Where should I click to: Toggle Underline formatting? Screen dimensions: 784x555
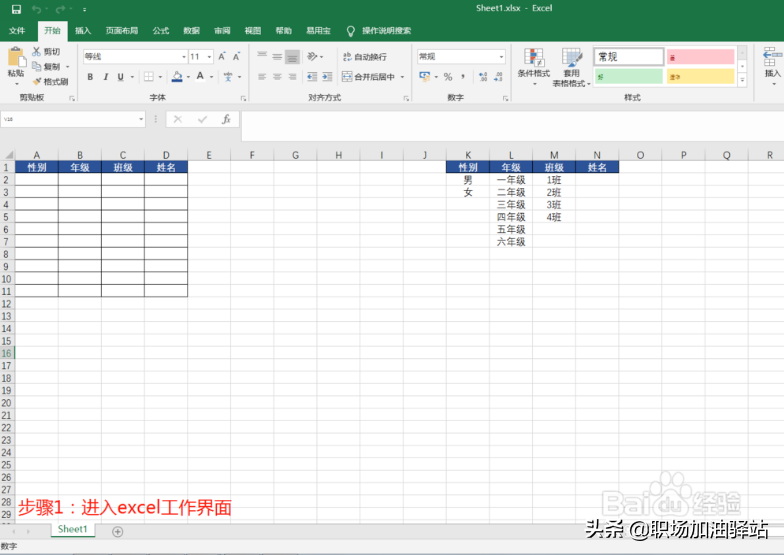click(x=120, y=76)
